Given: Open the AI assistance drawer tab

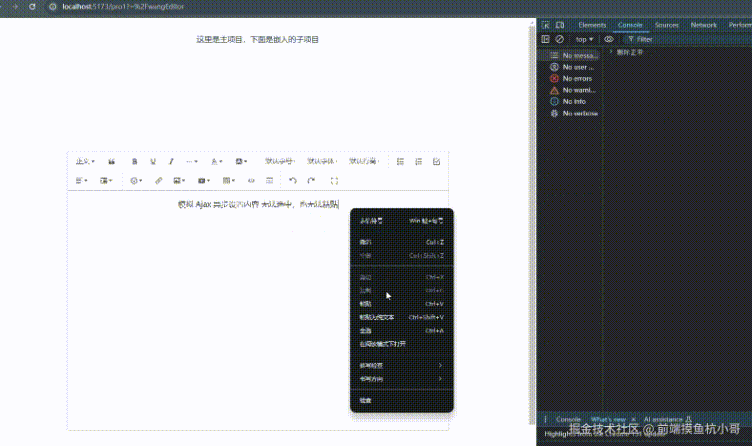Looking at the screenshot, I should 668,420.
